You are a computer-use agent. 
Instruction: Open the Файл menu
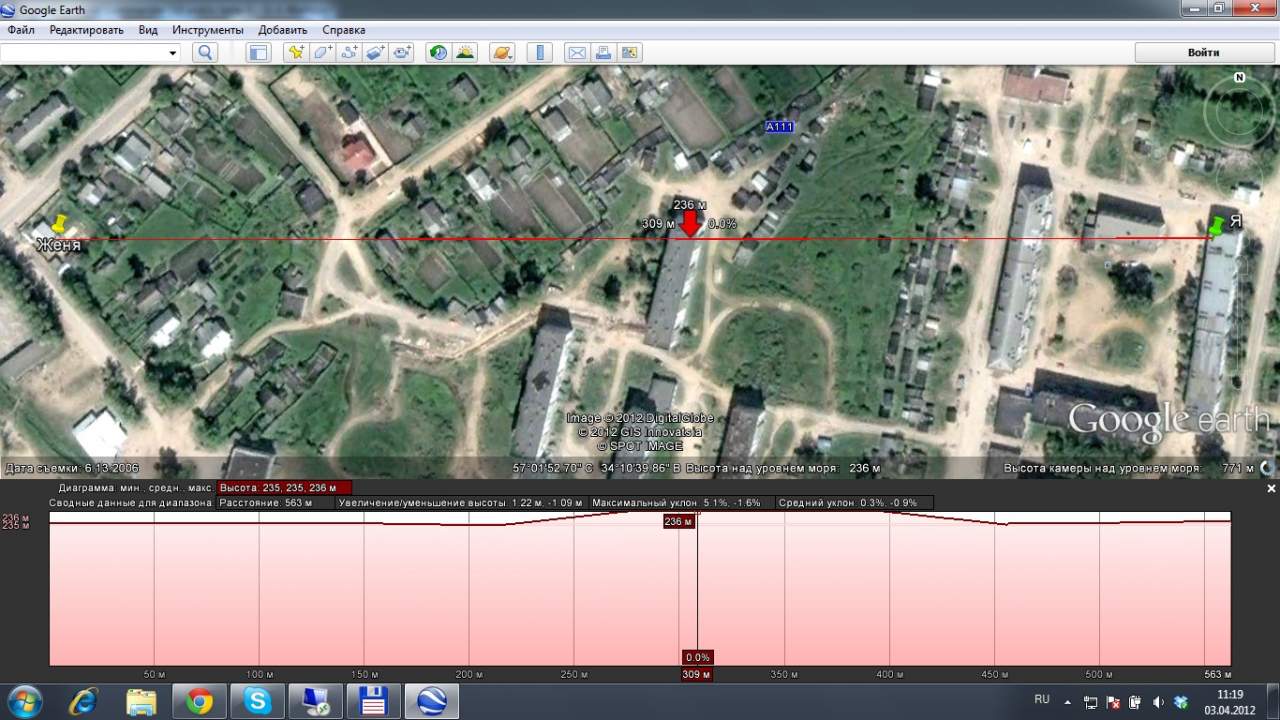click(20, 30)
